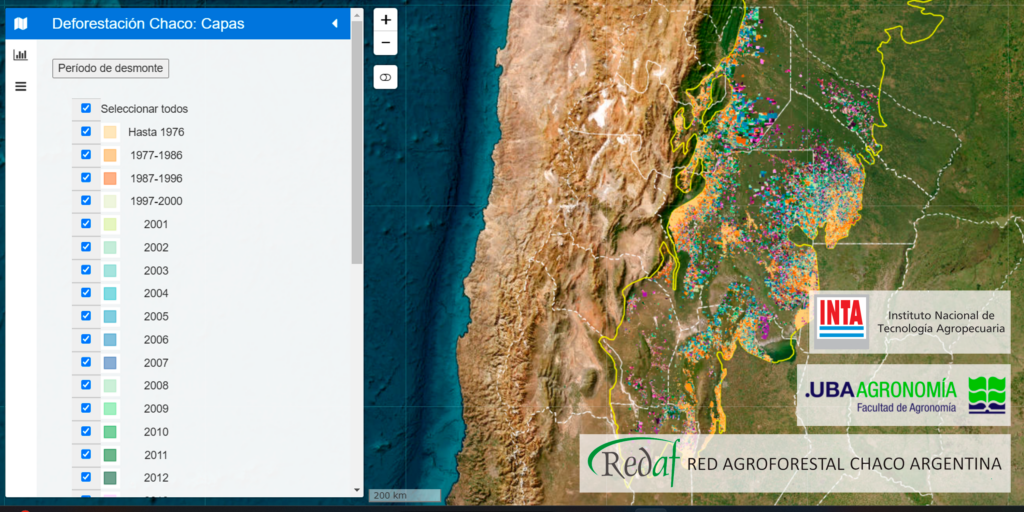The image size is (1024, 512).
Task: Uncheck the 2005 layer checkbox
Action: tap(86, 315)
